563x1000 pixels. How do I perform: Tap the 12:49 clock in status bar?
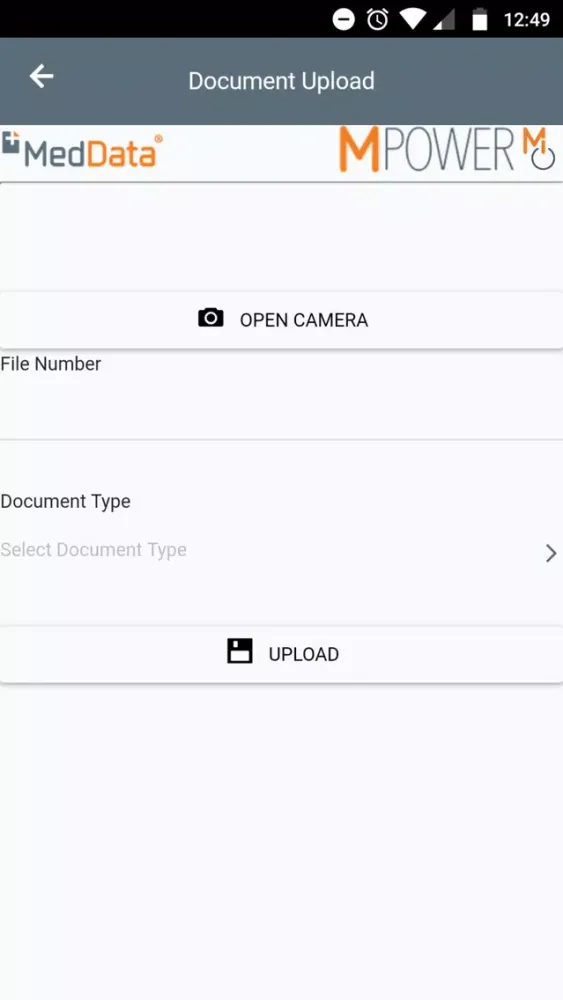pyautogui.click(x=527, y=20)
